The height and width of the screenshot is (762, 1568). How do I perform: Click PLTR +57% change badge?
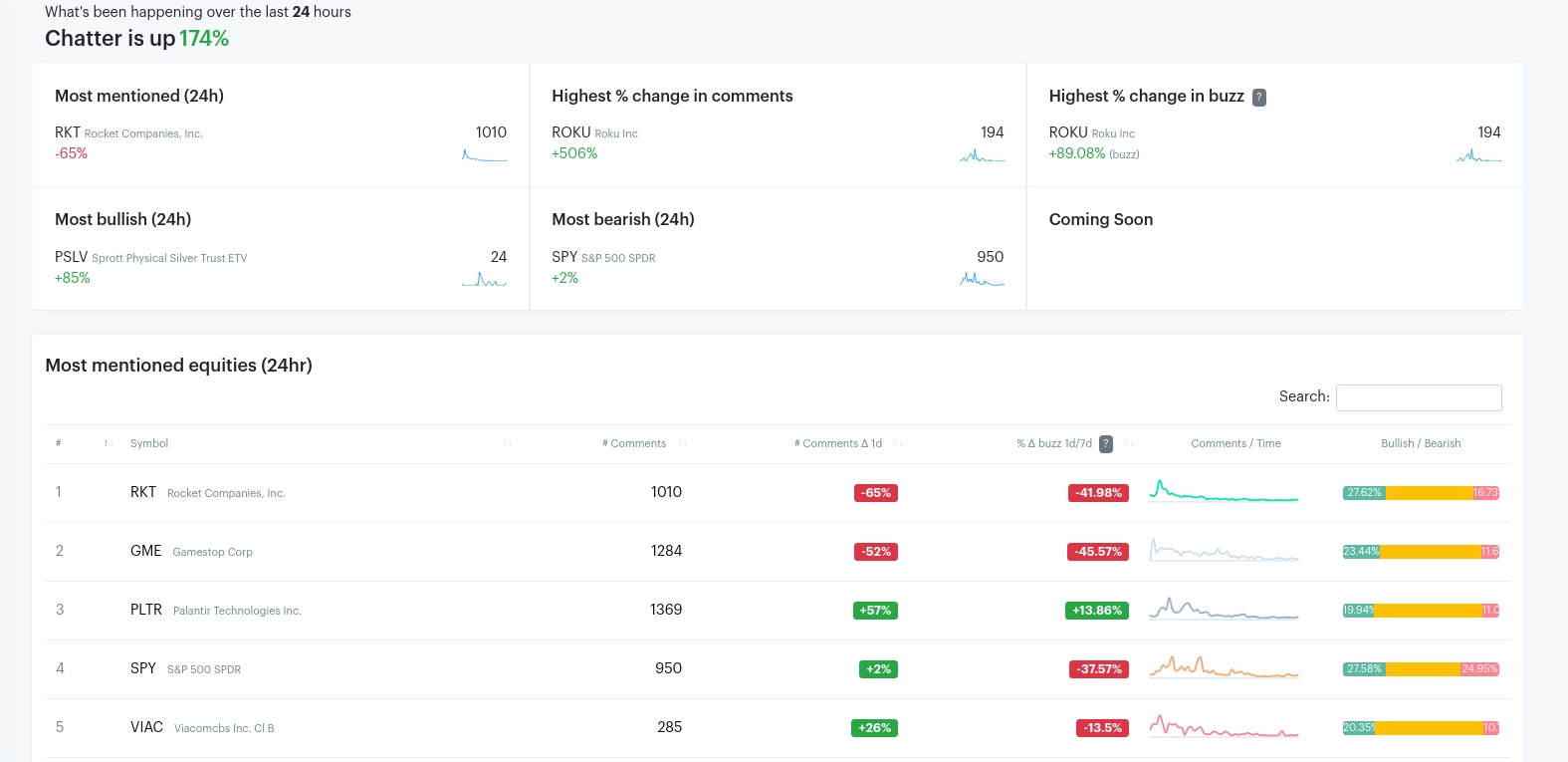[x=875, y=611]
